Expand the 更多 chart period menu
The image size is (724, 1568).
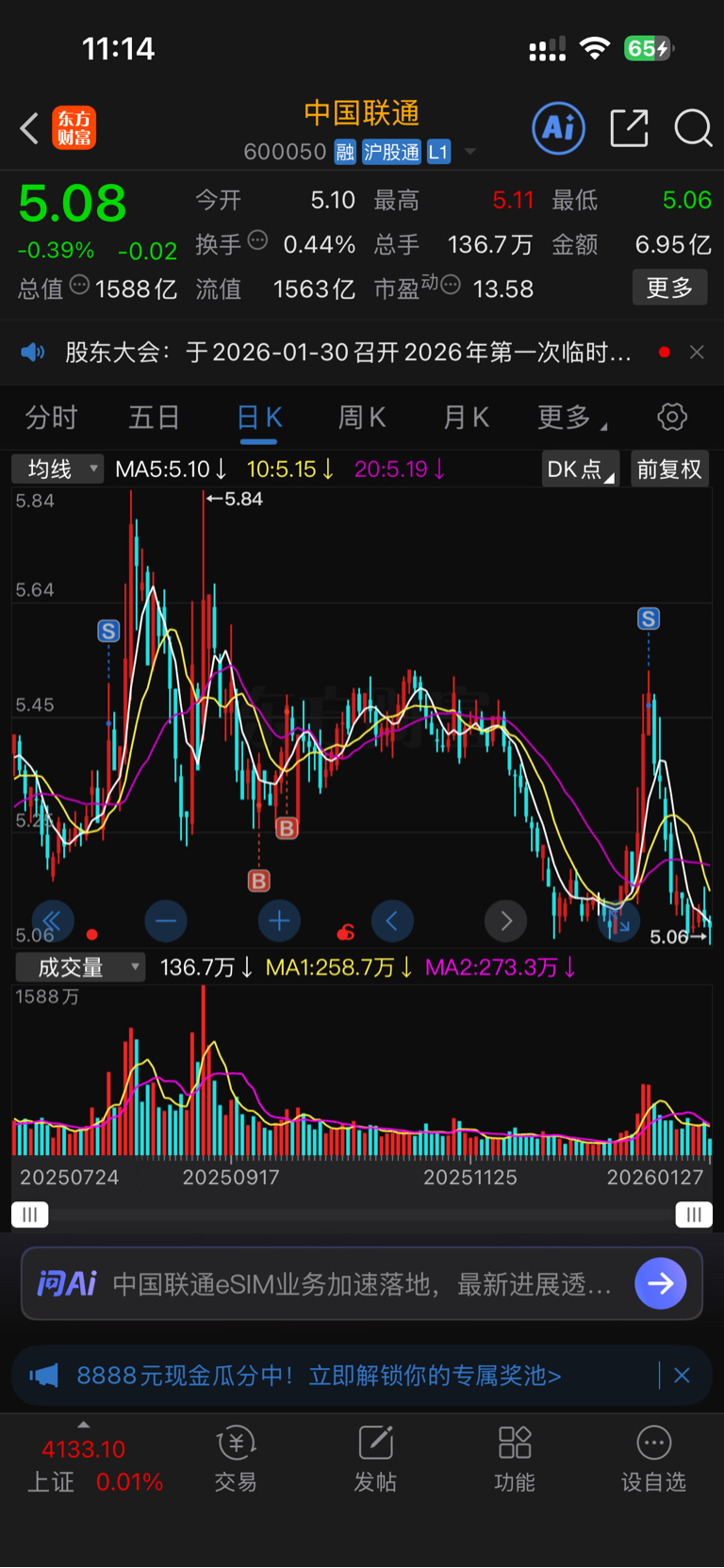[x=571, y=417]
